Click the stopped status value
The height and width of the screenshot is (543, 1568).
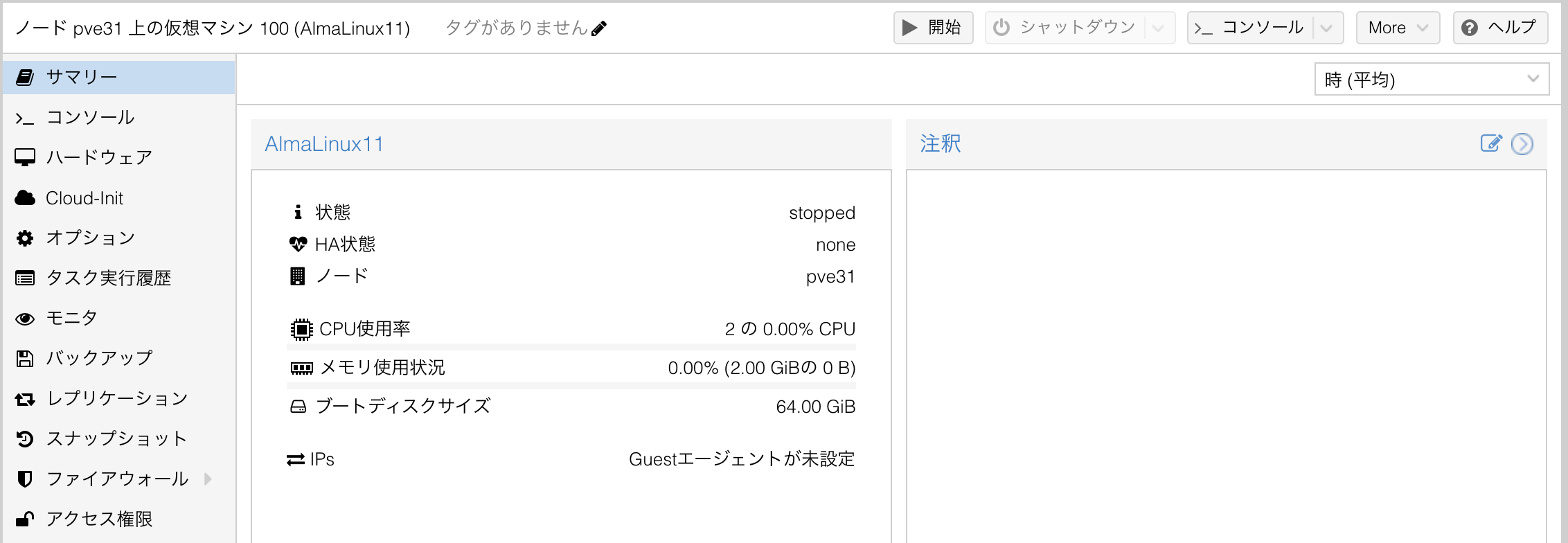click(x=822, y=213)
